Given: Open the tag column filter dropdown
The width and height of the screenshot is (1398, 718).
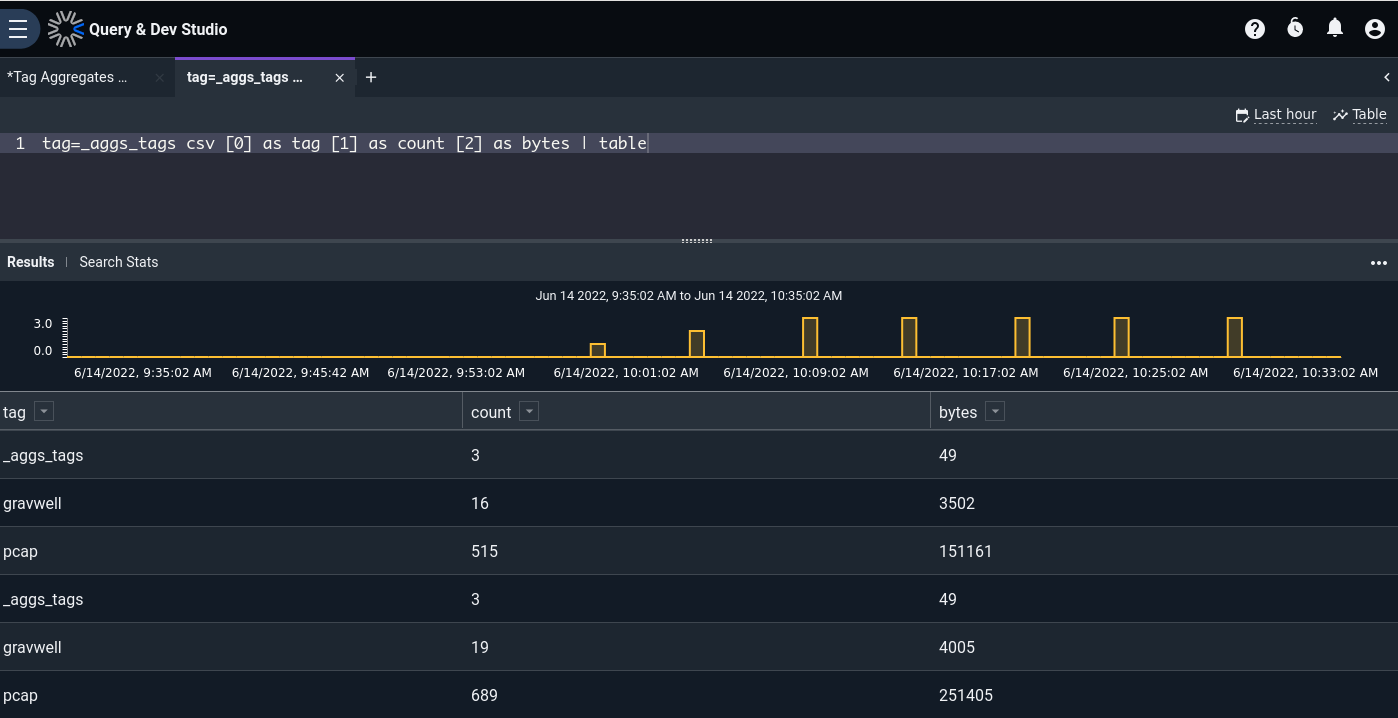Looking at the screenshot, I should pos(44,412).
